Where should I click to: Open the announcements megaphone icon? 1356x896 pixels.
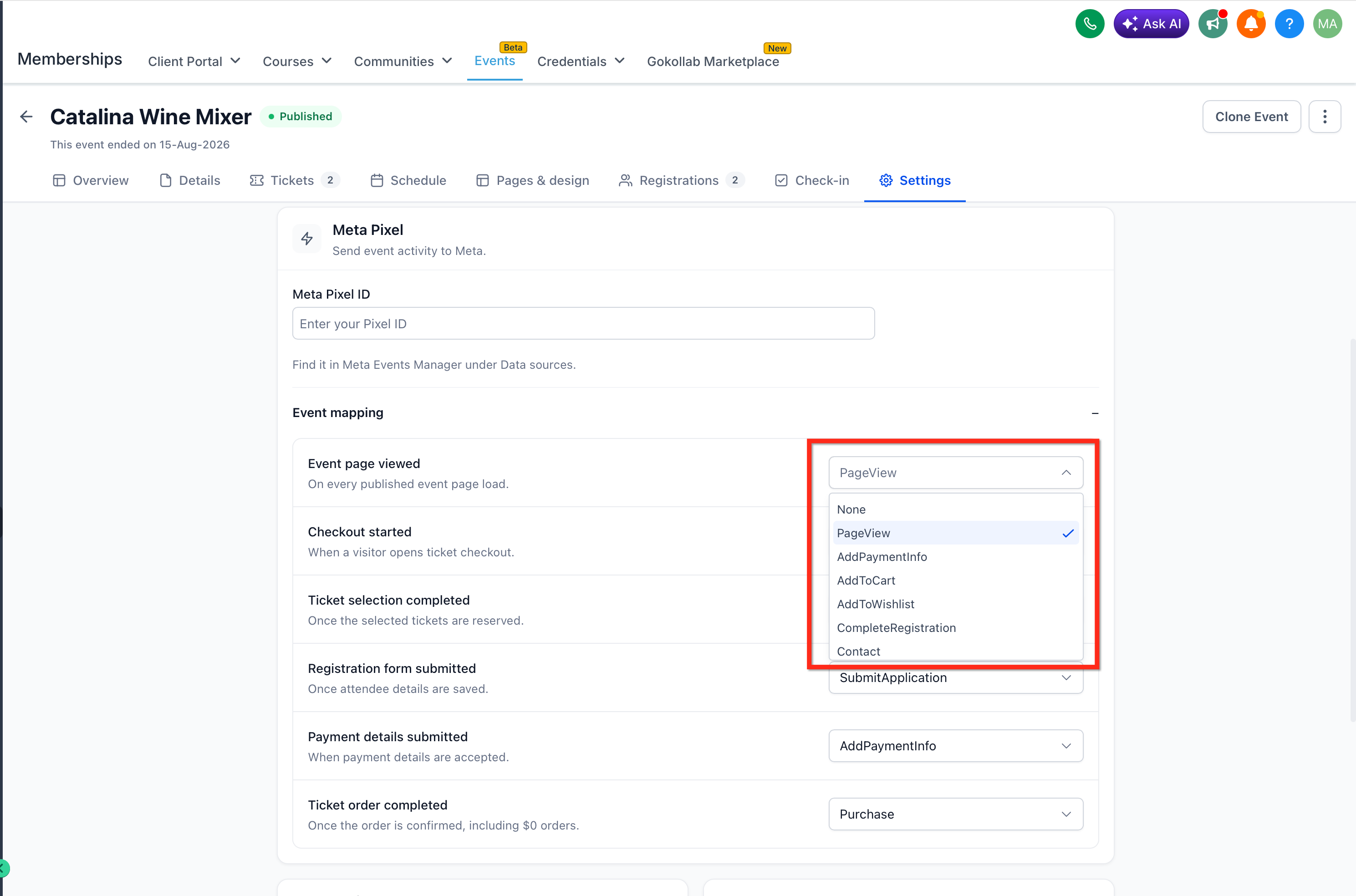[x=1213, y=24]
